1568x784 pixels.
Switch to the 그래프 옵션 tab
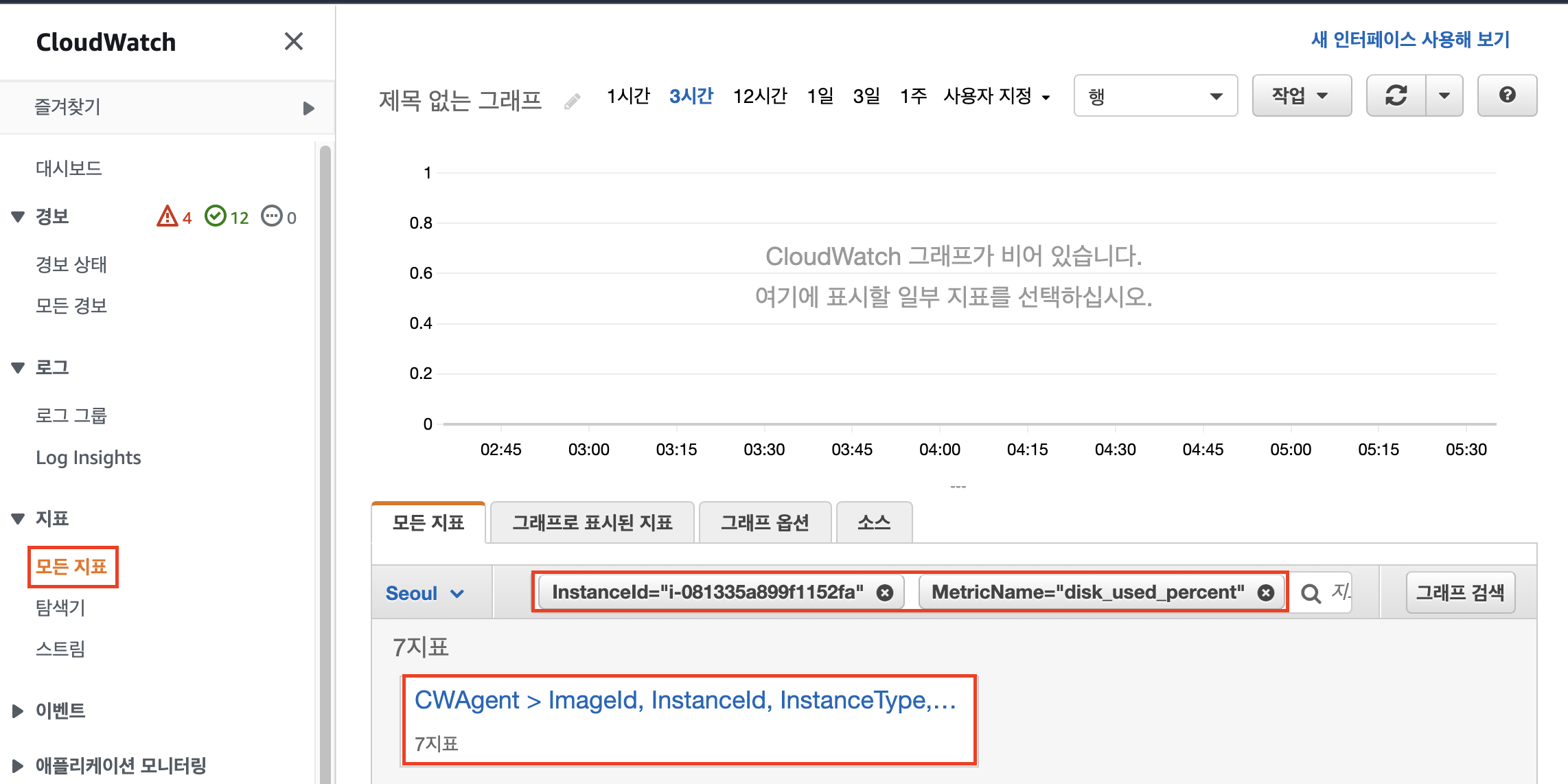tap(765, 522)
